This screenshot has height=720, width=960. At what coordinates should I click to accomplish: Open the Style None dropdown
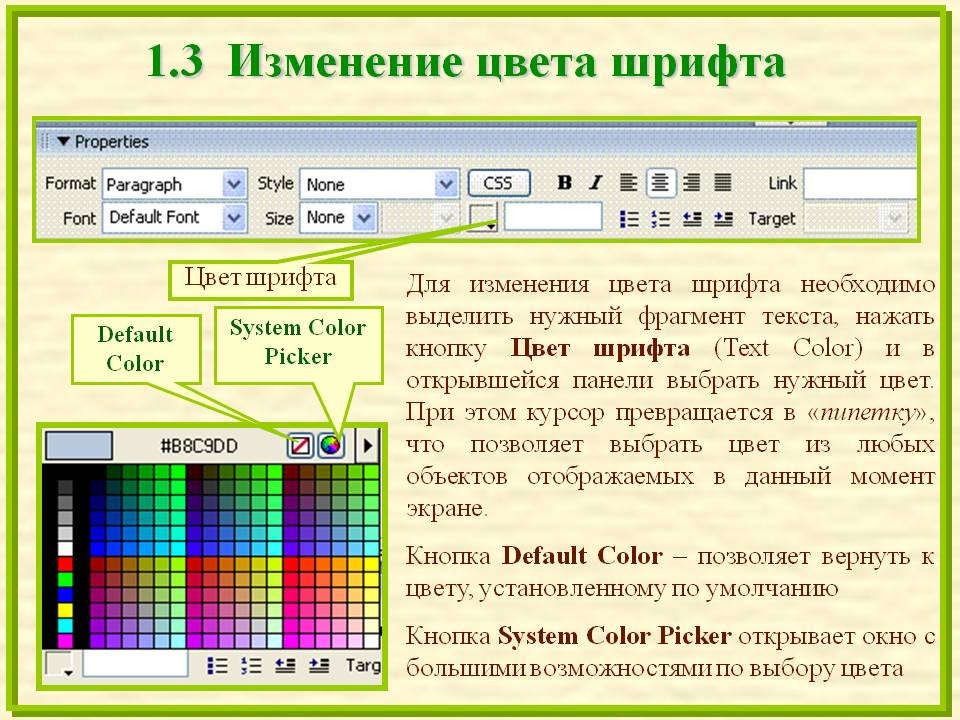(446, 184)
